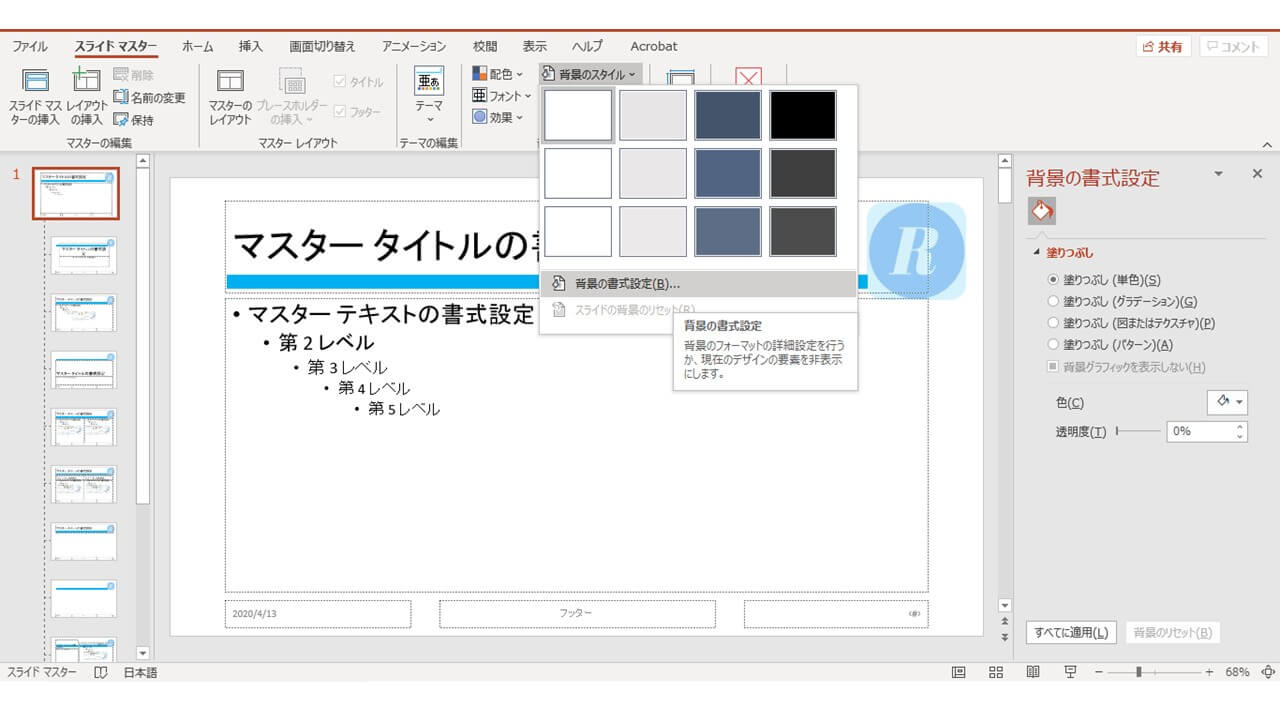Select the Gradient fill radio button
The height and width of the screenshot is (720, 1280).
1052,301
